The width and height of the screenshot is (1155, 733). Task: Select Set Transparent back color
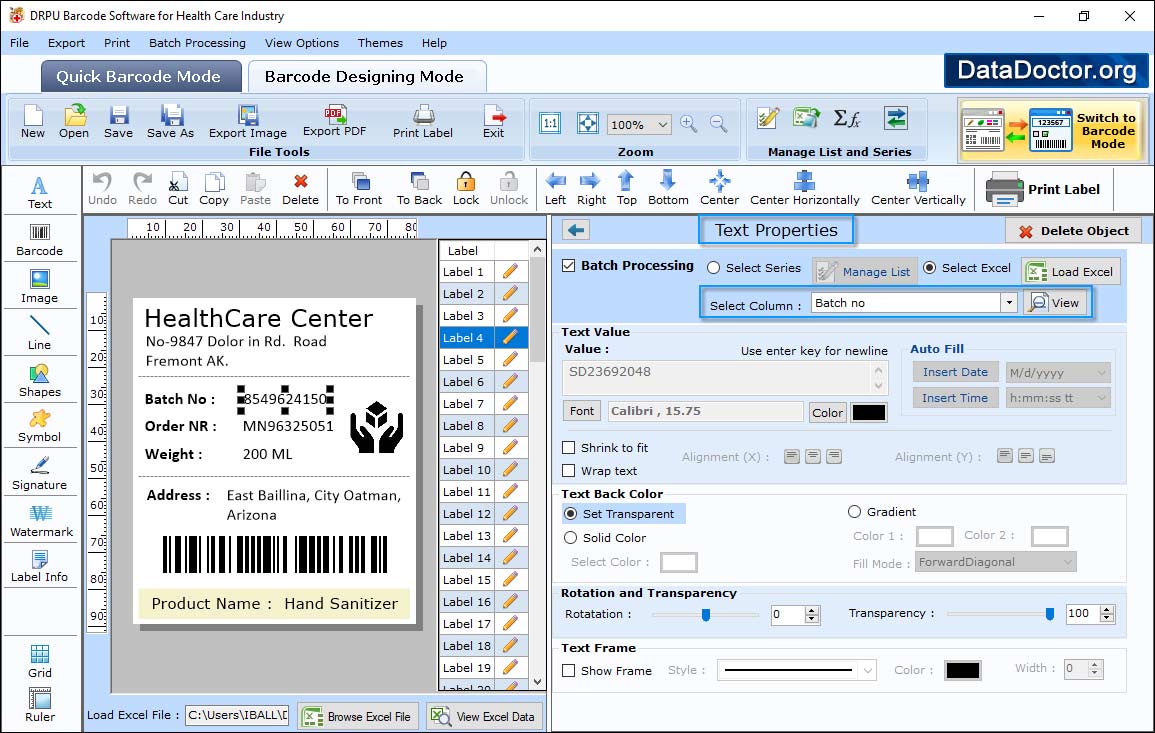(570, 513)
